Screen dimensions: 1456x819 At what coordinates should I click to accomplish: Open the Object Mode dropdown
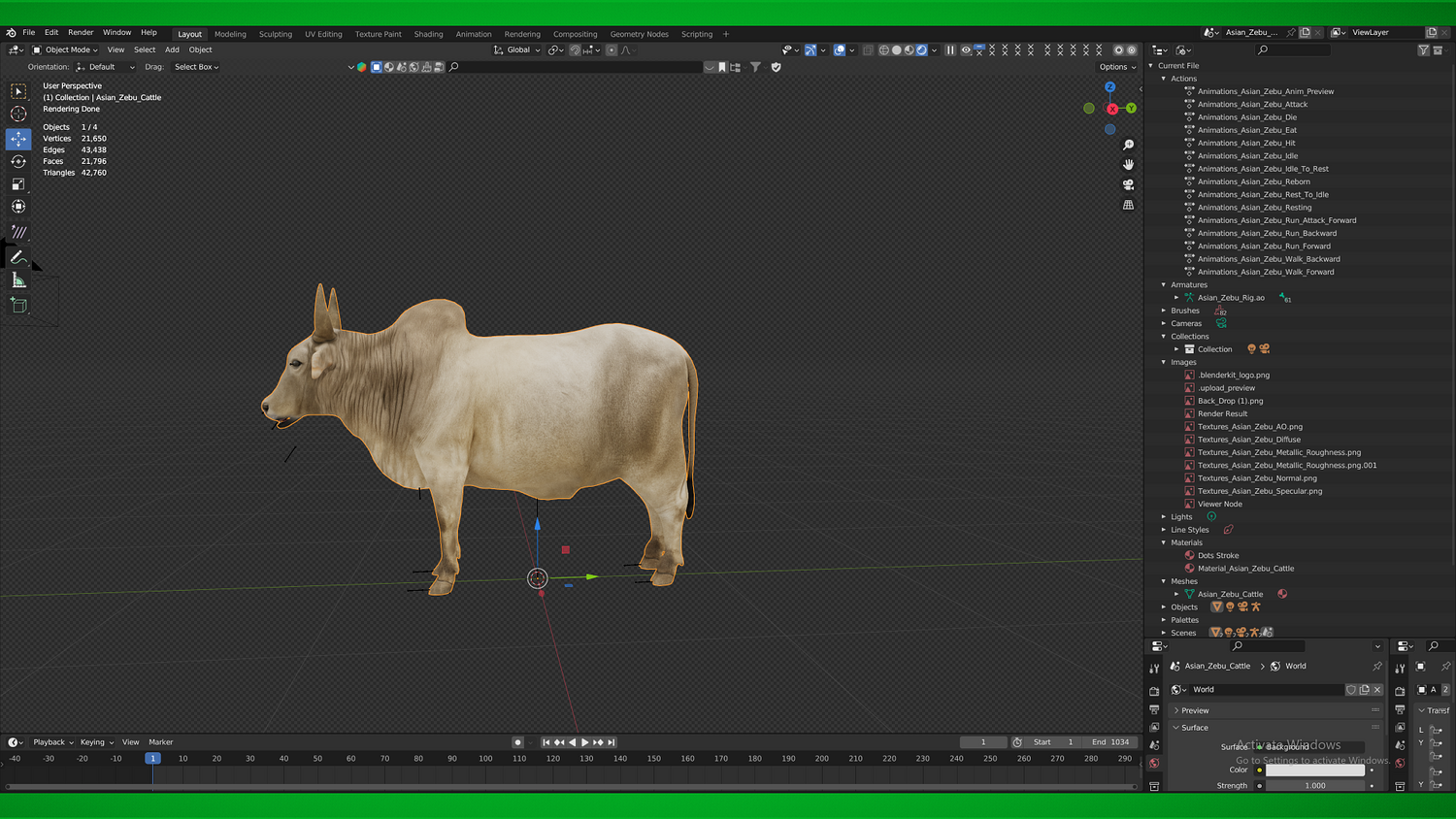point(65,50)
